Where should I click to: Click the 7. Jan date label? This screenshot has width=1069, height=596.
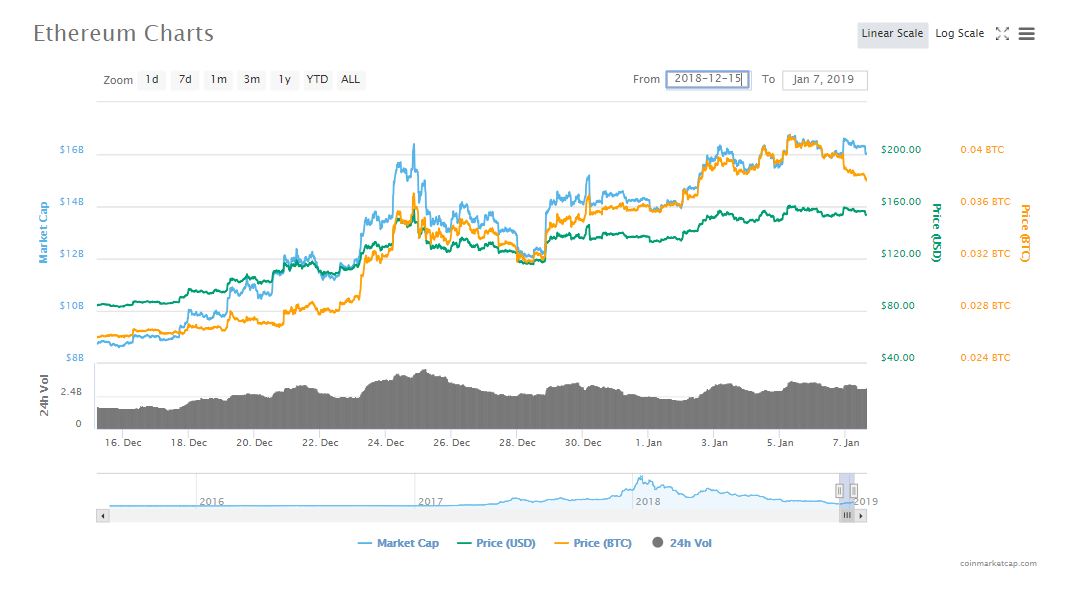coord(846,443)
